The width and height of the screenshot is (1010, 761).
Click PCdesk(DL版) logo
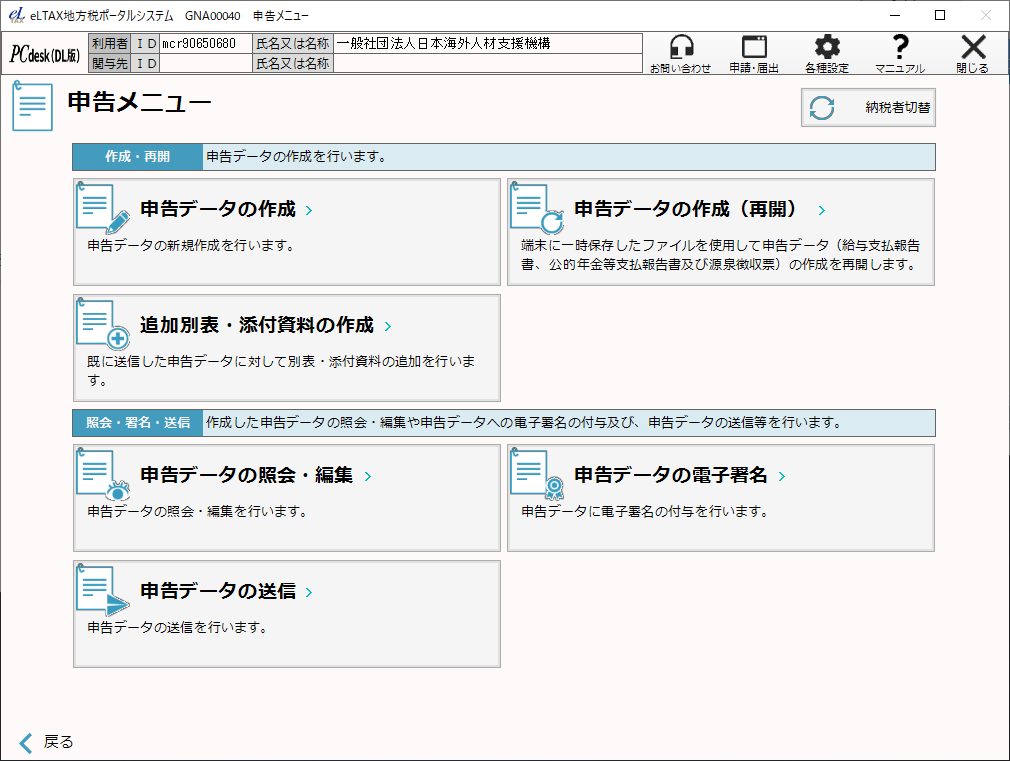[x=45, y=54]
